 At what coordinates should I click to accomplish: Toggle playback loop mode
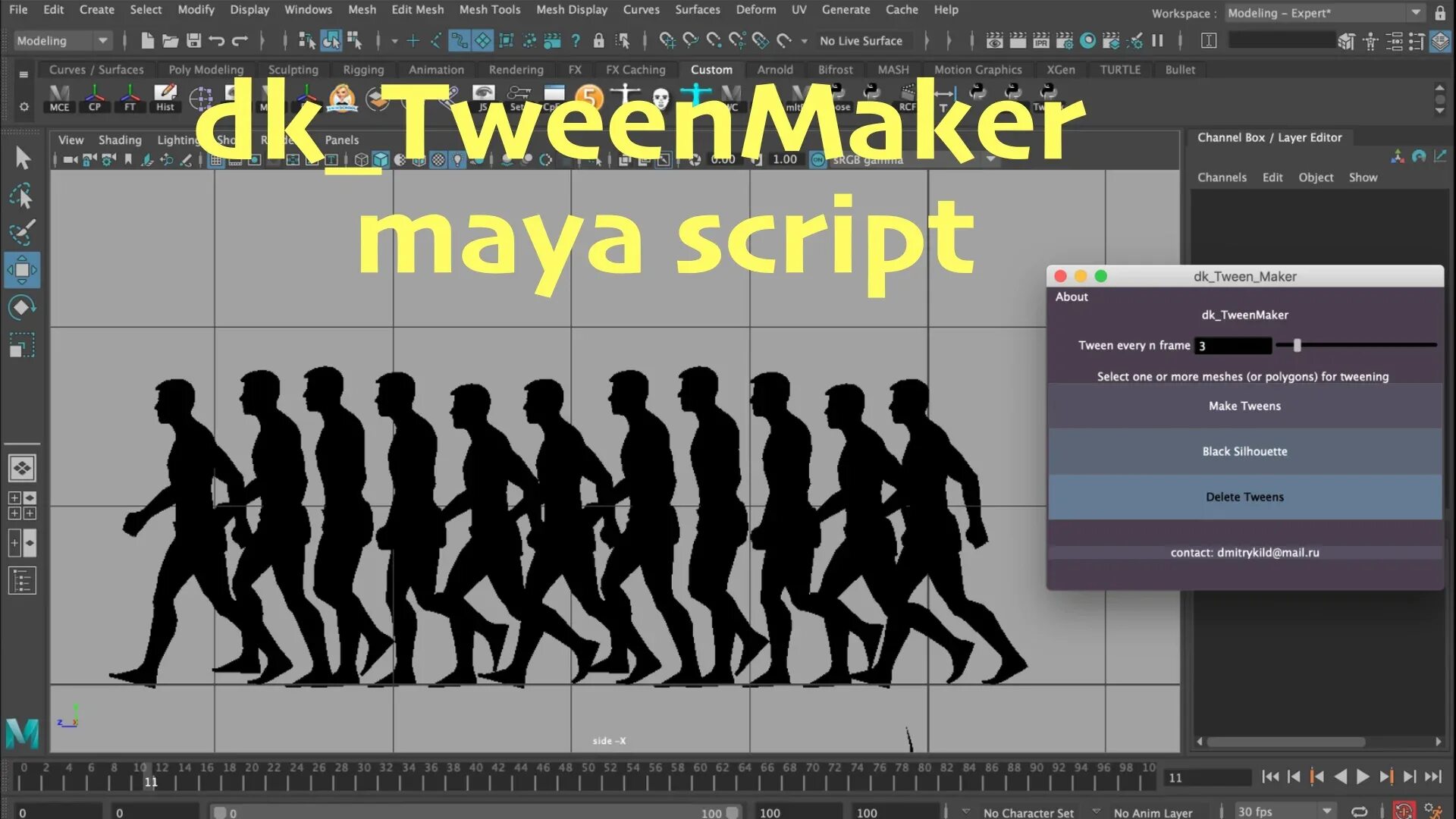point(1360,811)
